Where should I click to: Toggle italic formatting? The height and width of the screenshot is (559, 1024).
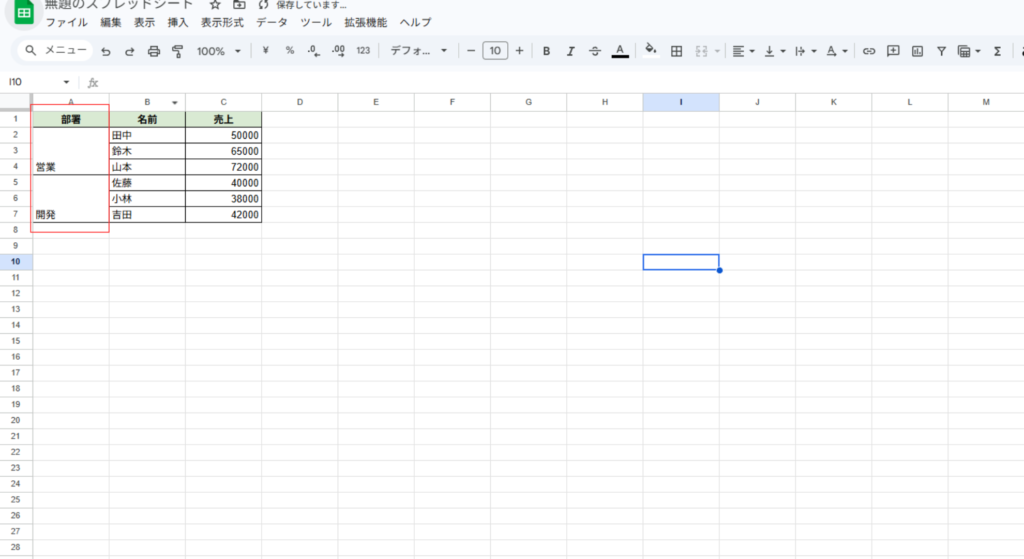[571, 51]
